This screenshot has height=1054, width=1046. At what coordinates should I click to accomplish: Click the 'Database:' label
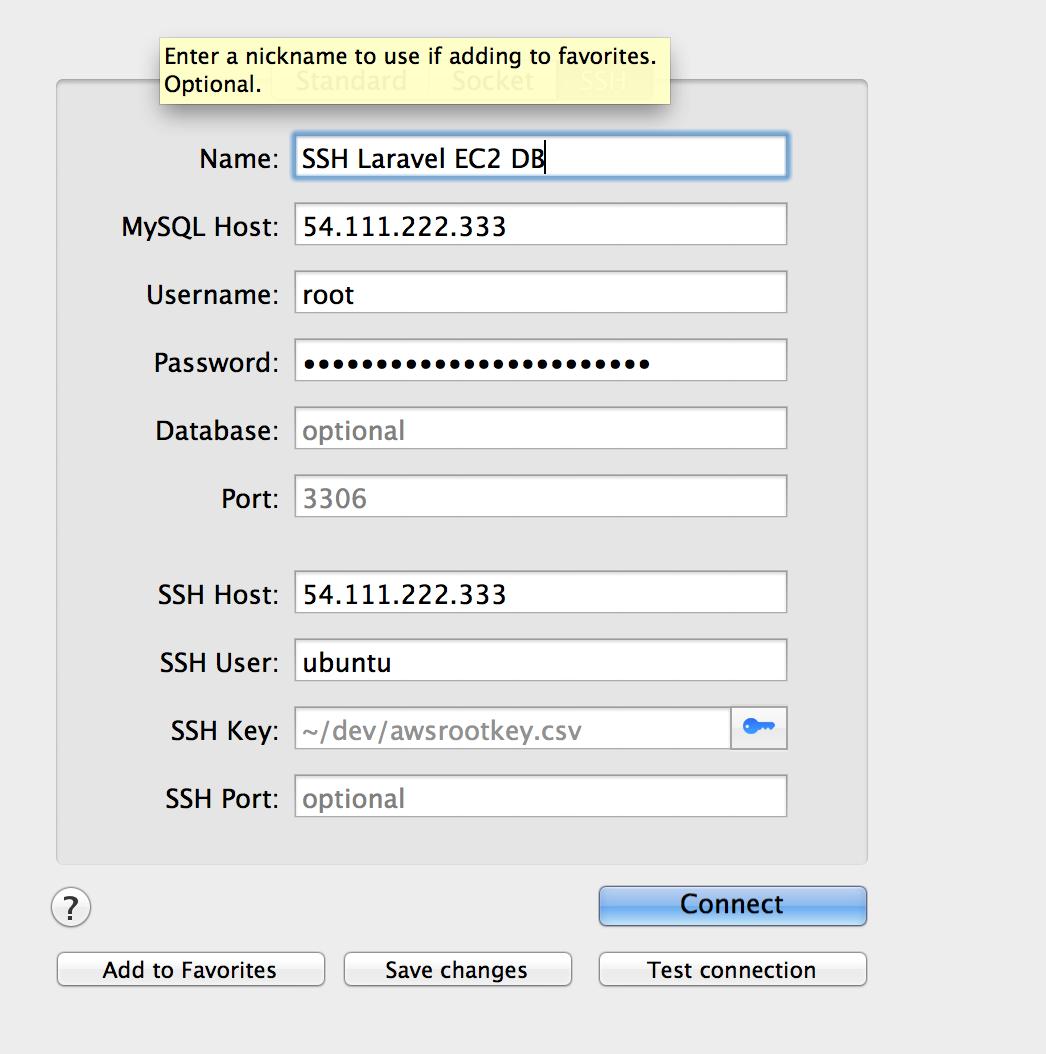[216, 430]
